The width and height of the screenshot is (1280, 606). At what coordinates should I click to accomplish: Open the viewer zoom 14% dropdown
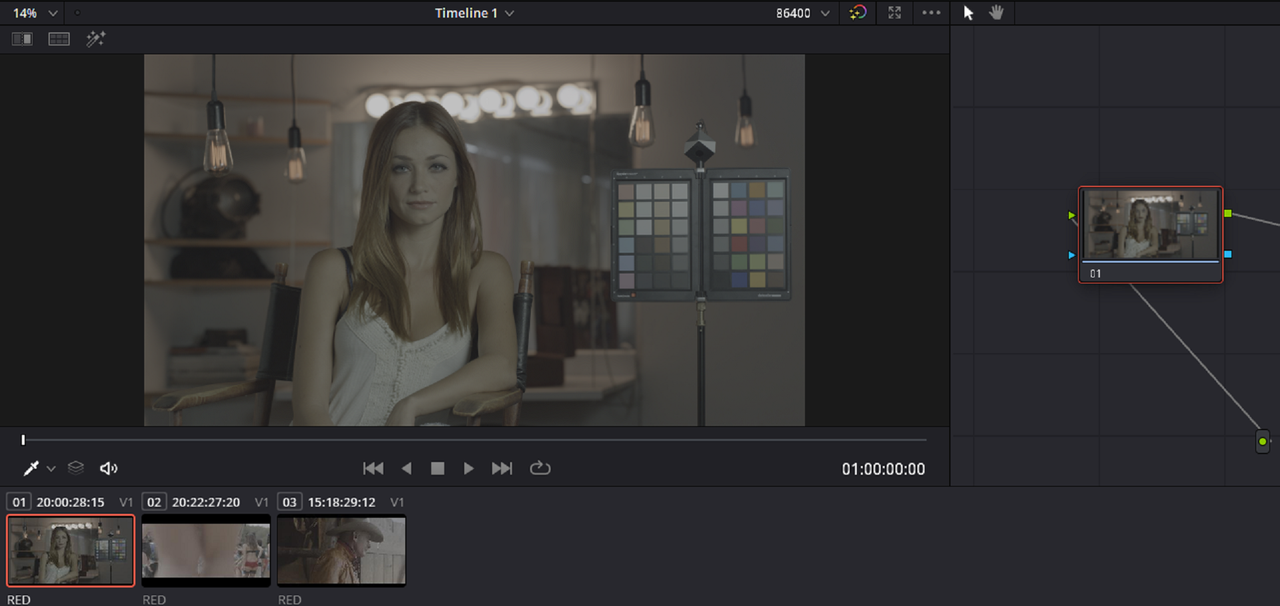pyautogui.click(x=35, y=13)
